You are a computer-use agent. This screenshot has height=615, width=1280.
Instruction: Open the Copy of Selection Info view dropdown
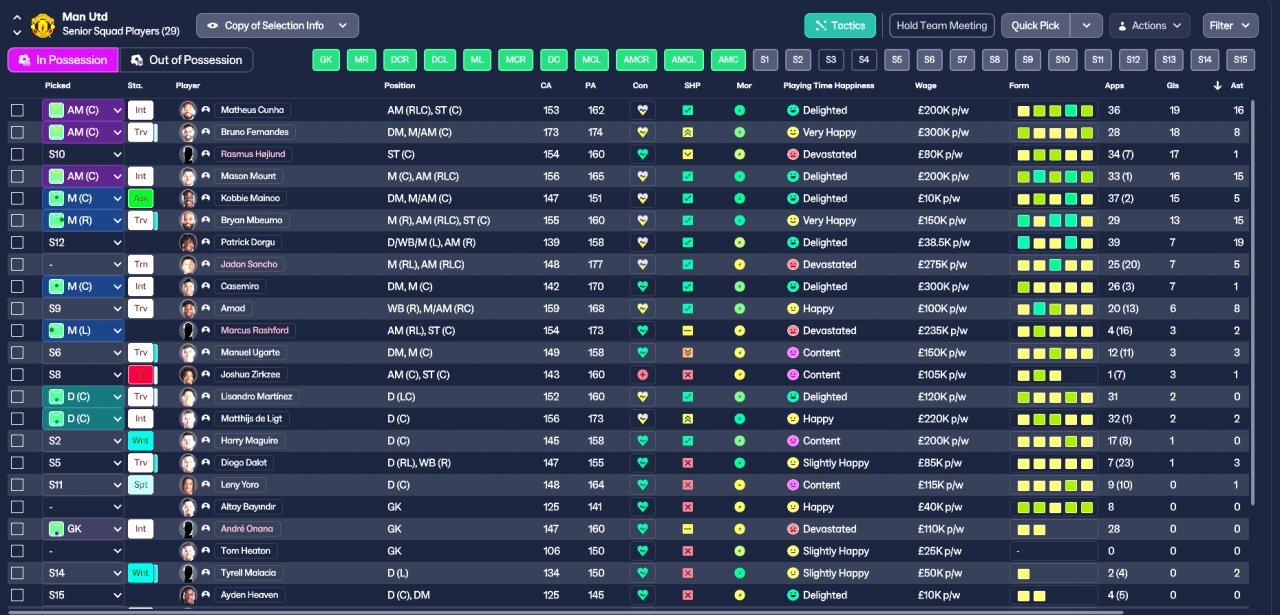[x=277, y=25]
